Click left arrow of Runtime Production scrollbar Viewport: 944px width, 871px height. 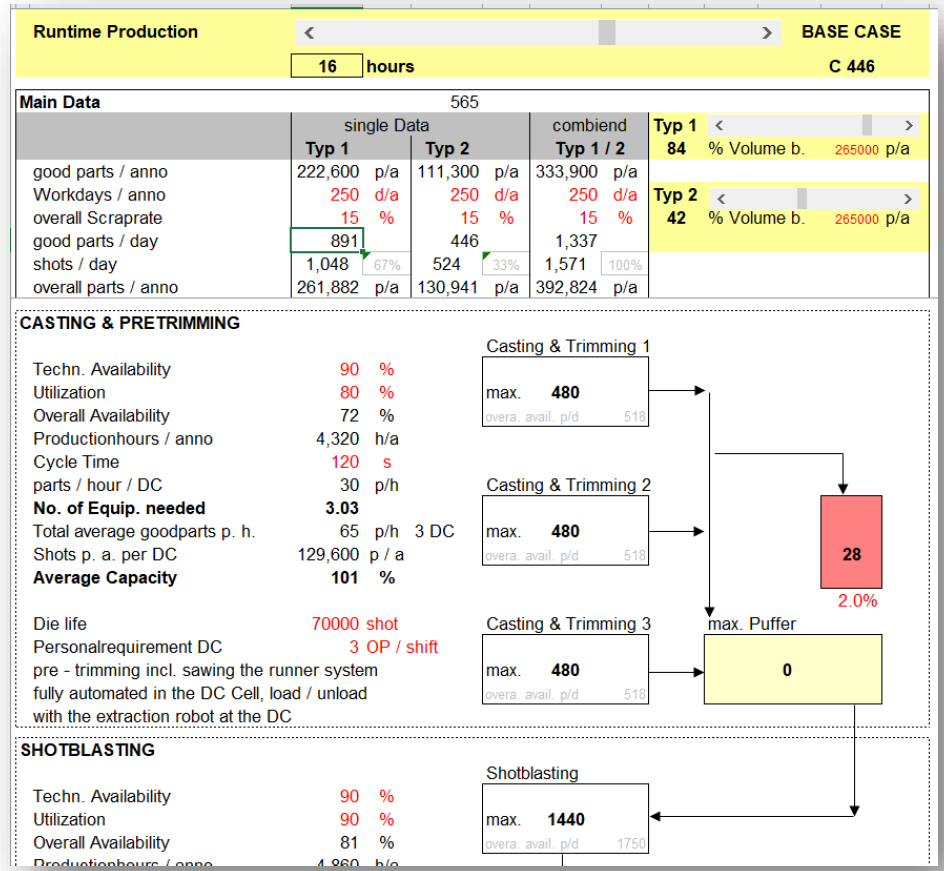pos(309,33)
